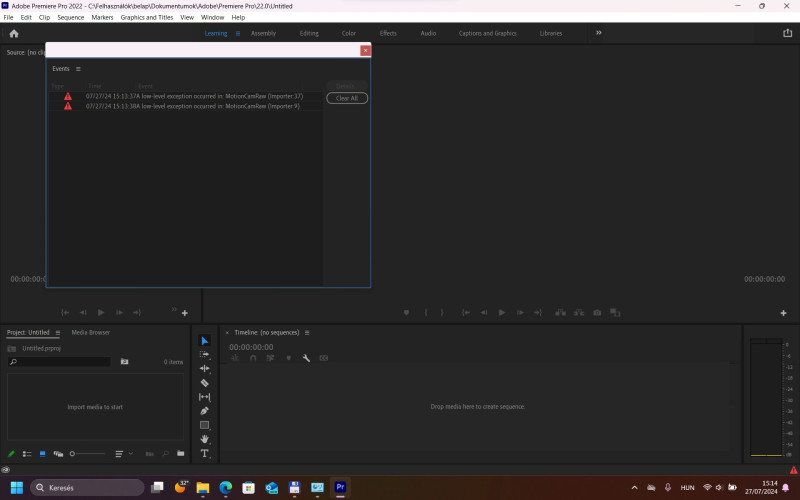
Task: Switch to the Media Browser tab
Action: coord(90,333)
